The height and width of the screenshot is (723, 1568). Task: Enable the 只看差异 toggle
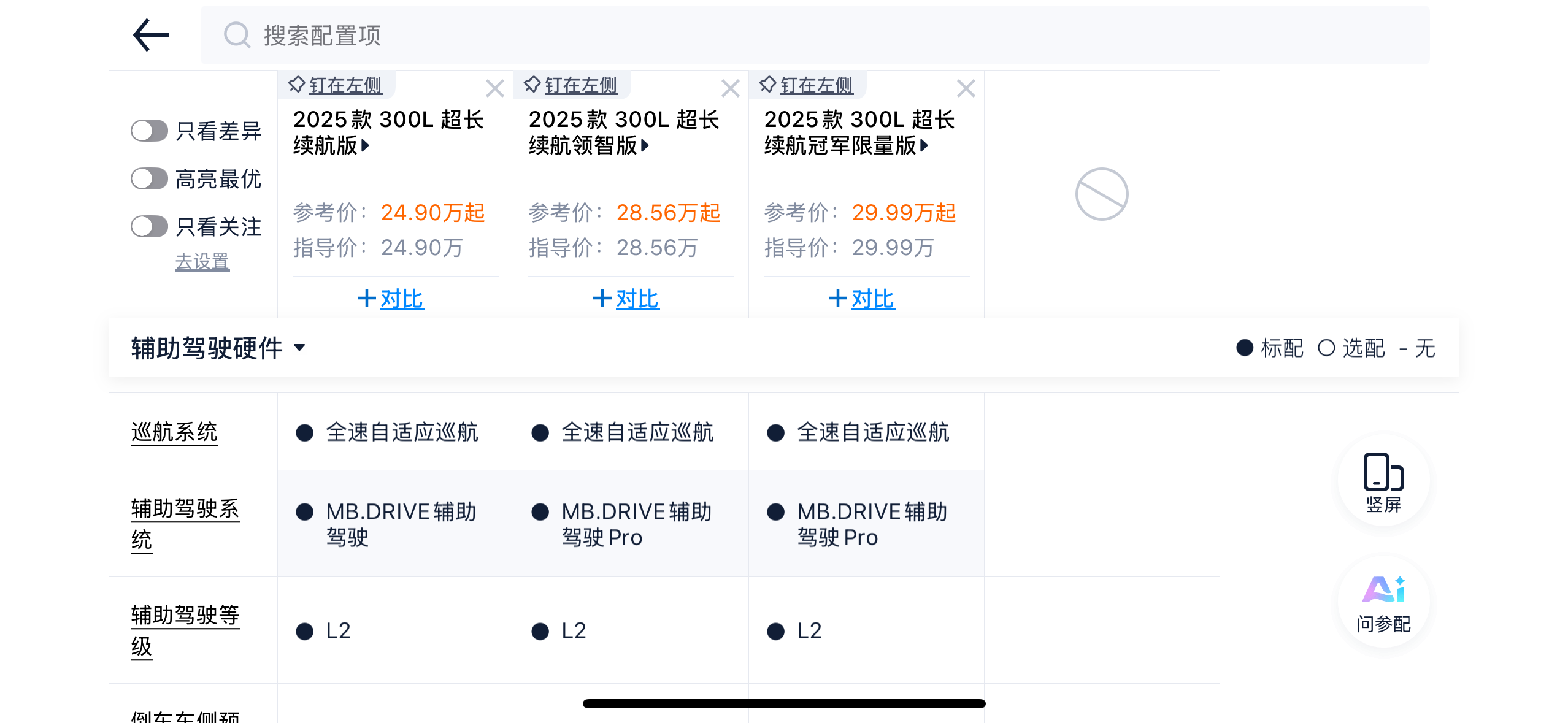click(x=149, y=131)
